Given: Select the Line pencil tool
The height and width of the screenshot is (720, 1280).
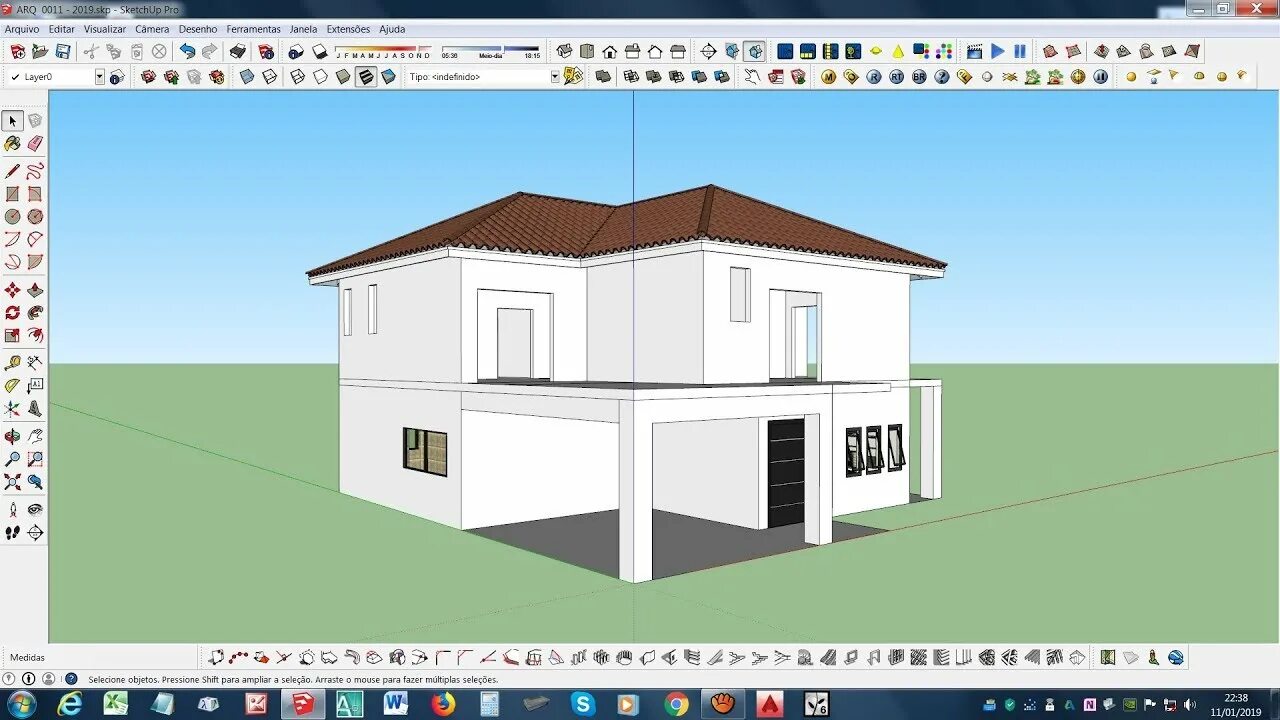Looking at the screenshot, I should 13,171.
